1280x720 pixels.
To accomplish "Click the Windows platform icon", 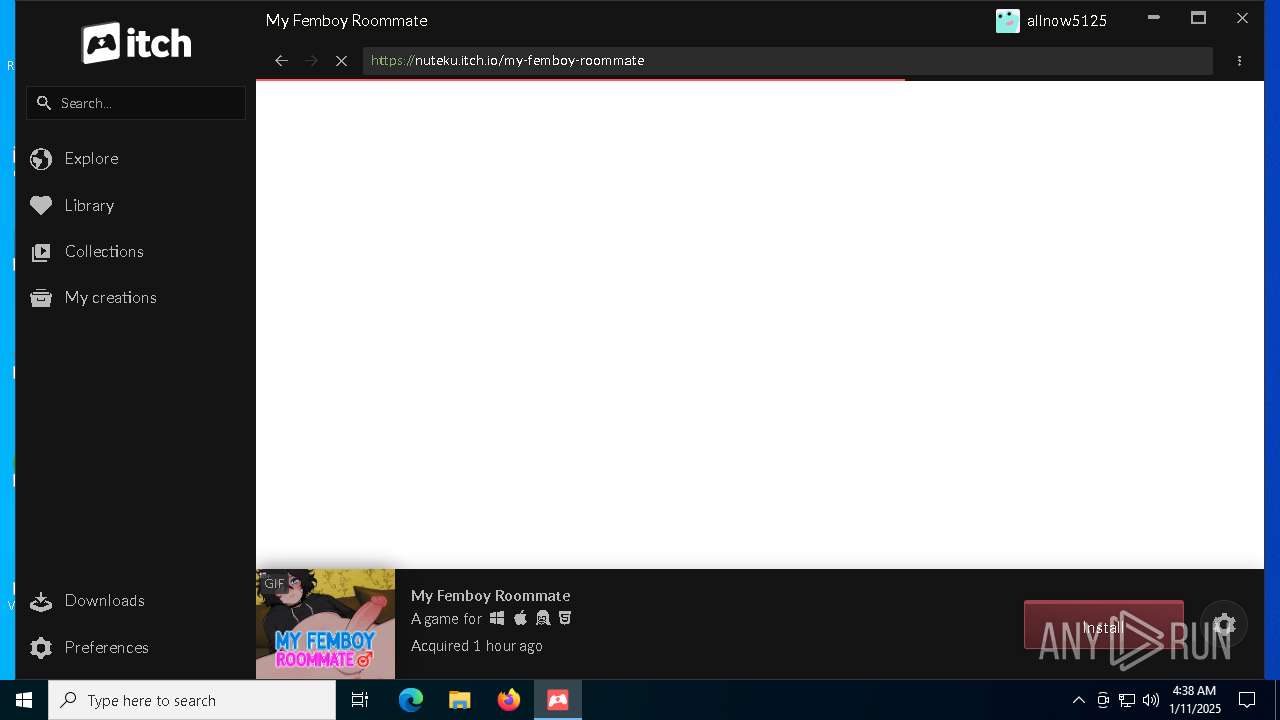I will (497, 618).
